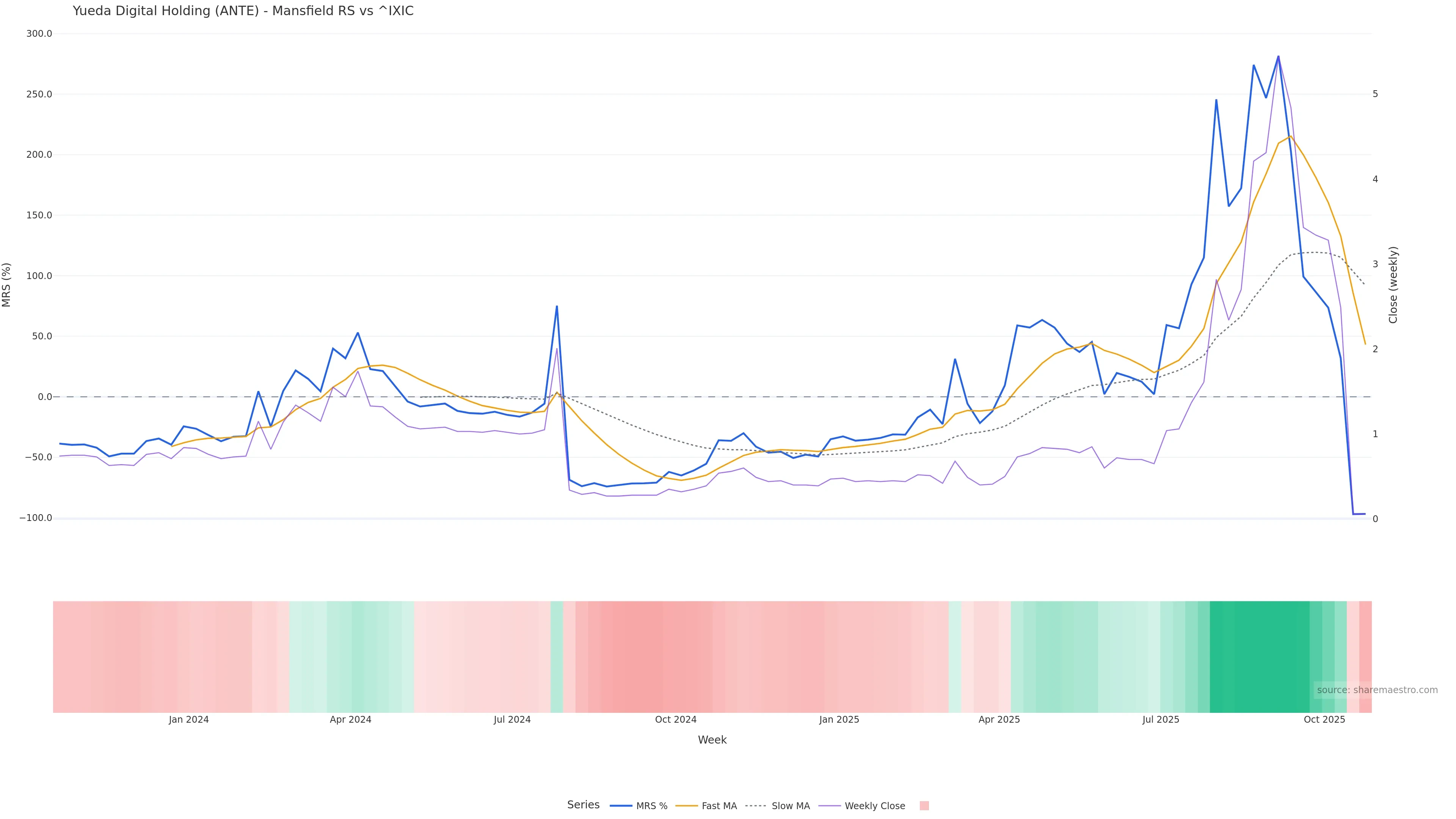The height and width of the screenshot is (819, 1456).
Task: Click the dark green heatmap band
Action: tap(1259, 657)
